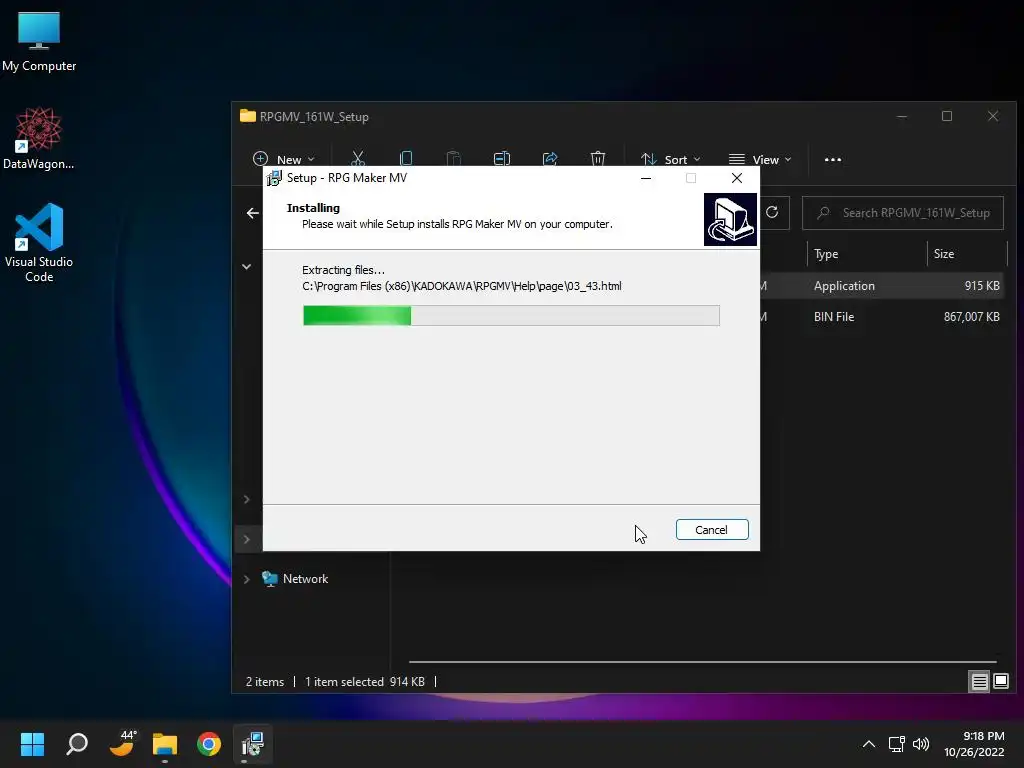Collapse the expanded navigation pane section

pyautogui.click(x=246, y=266)
